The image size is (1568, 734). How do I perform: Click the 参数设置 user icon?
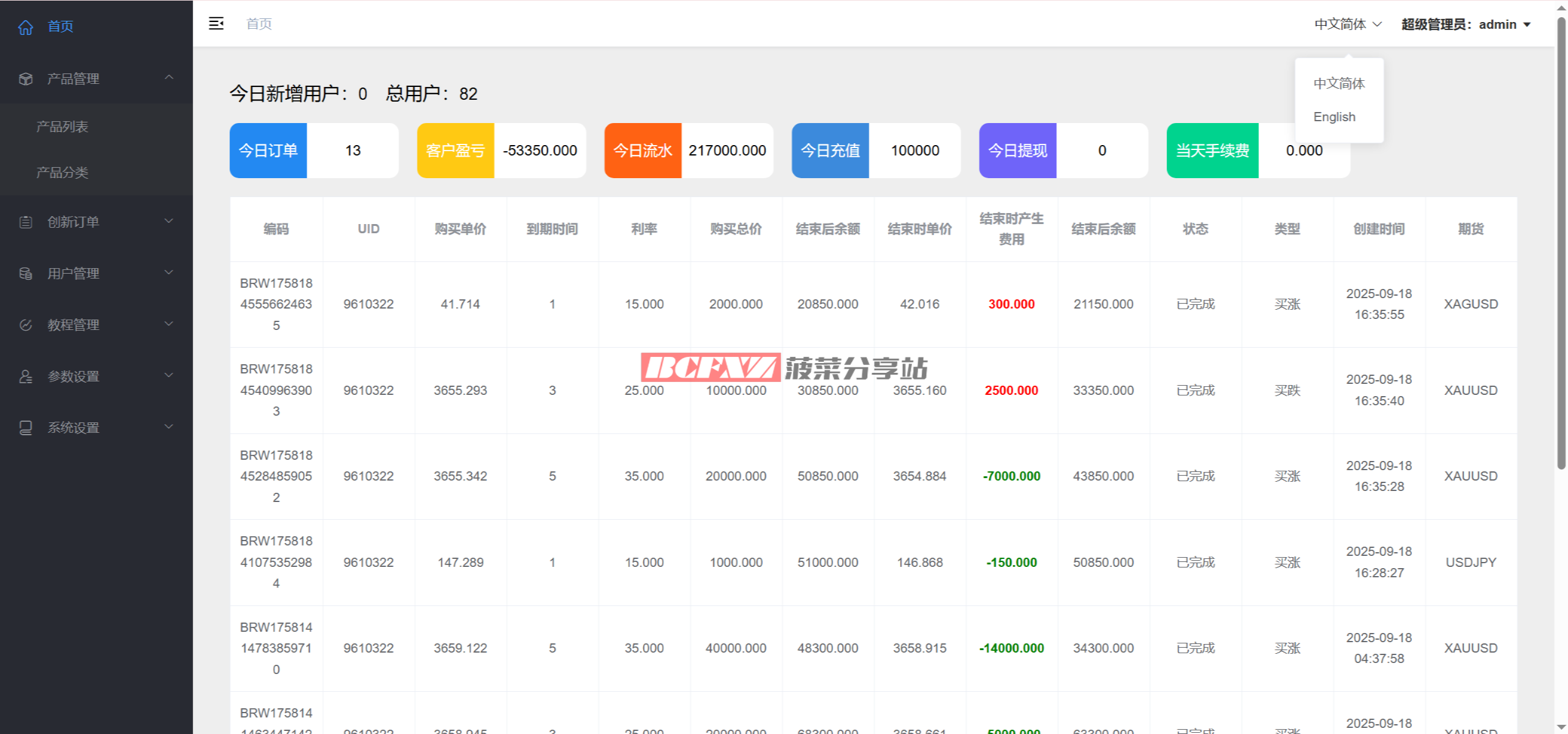(x=26, y=376)
